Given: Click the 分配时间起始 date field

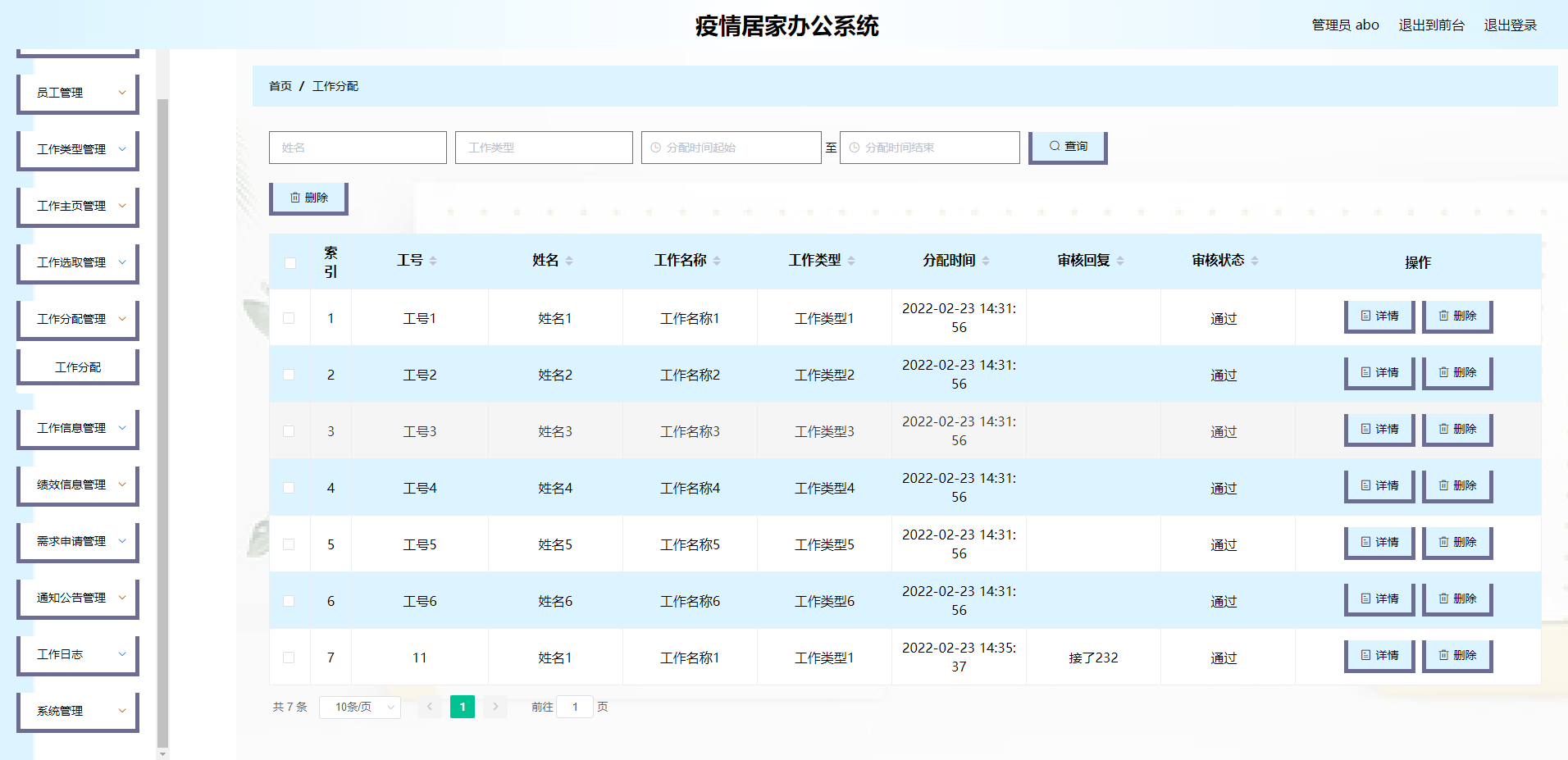Looking at the screenshot, I should (732, 148).
